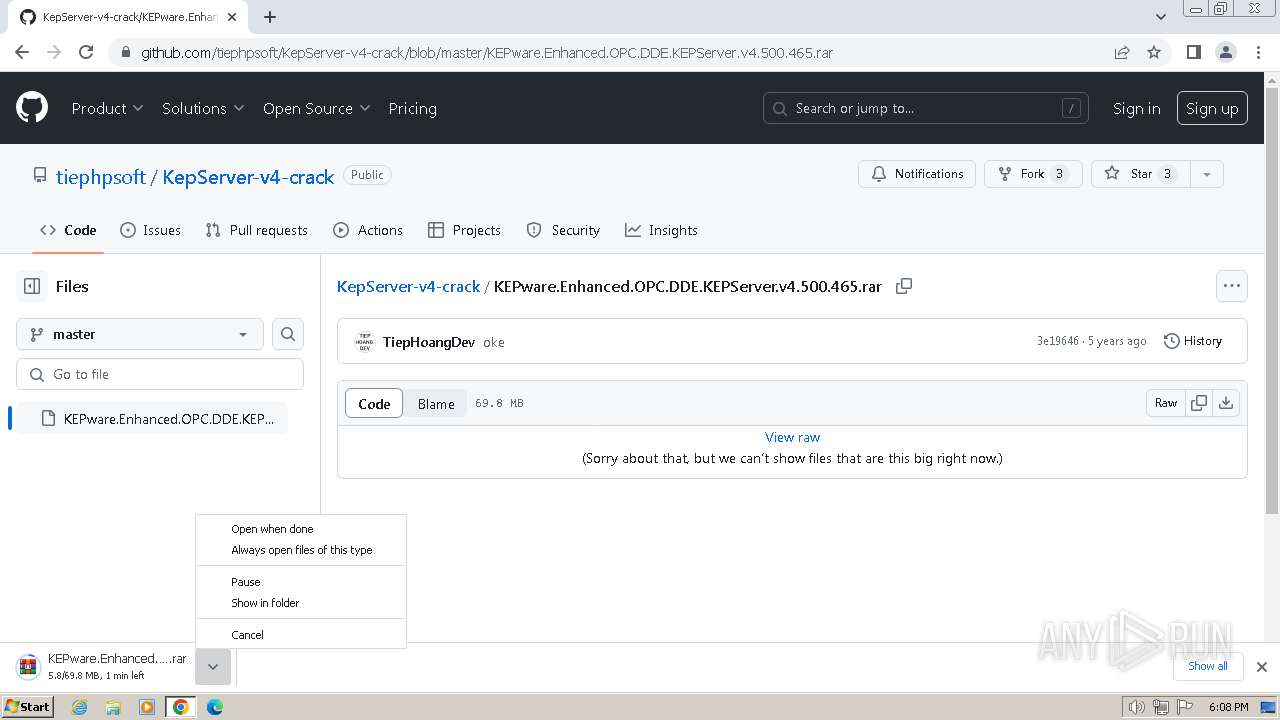Switch to the Pull requests tab

point(256,230)
